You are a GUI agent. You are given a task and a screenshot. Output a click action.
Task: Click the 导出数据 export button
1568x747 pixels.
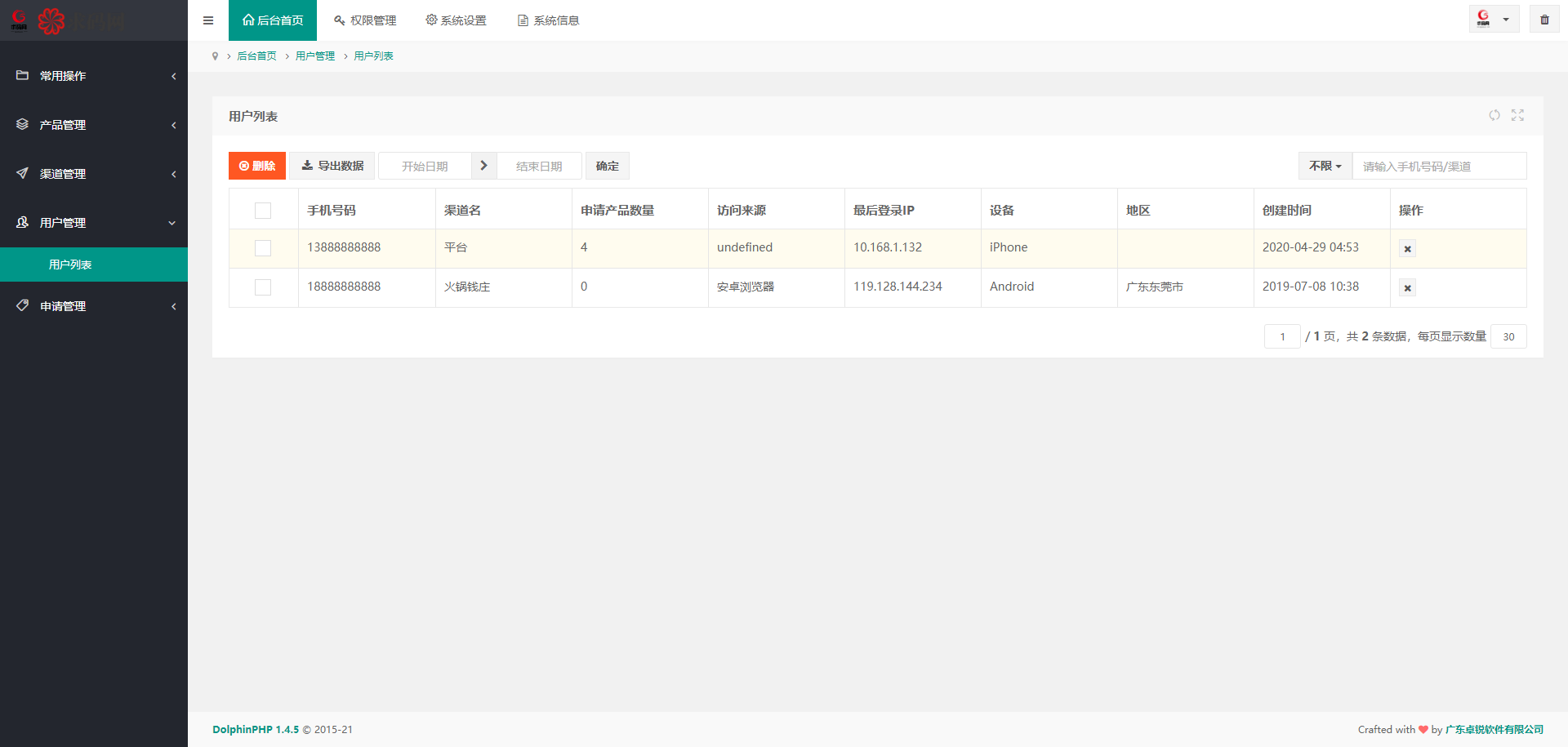pyautogui.click(x=332, y=166)
